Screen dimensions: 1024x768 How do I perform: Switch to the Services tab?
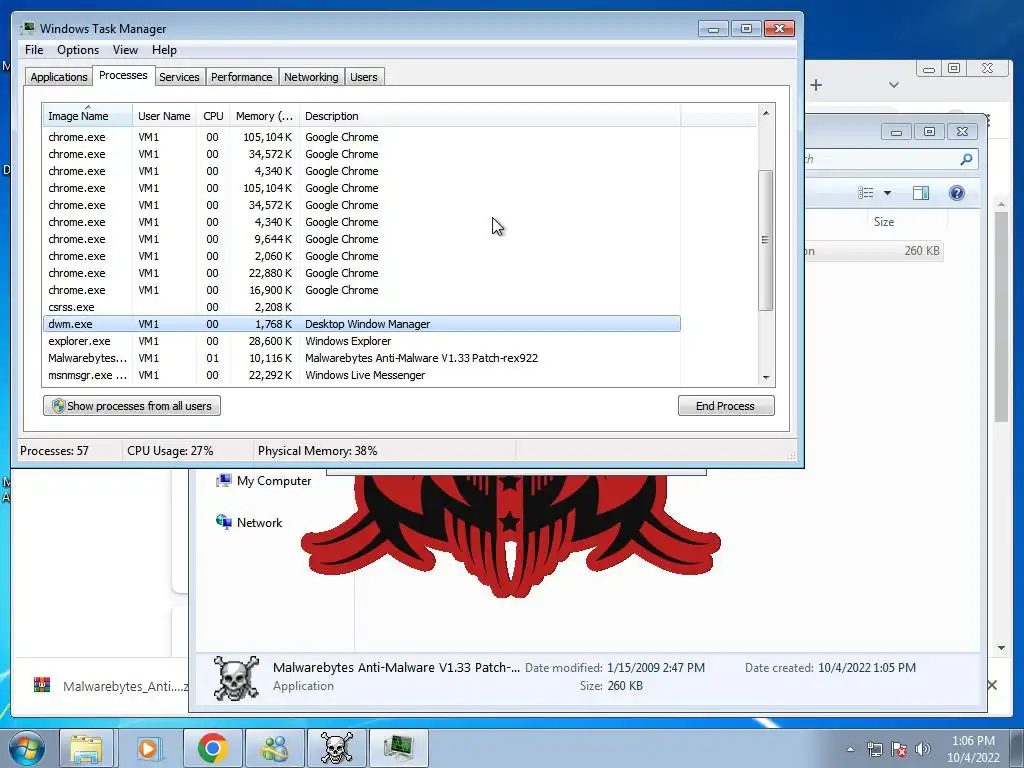point(180,77)
